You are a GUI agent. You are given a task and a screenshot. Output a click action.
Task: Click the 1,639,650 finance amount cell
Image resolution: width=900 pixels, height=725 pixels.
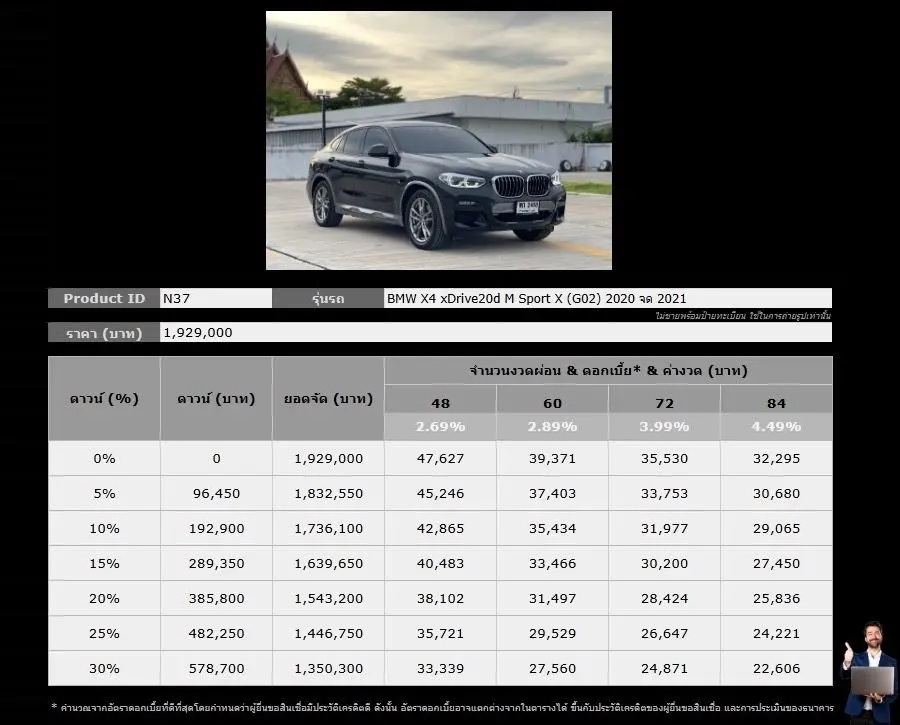tap(328, 563)
